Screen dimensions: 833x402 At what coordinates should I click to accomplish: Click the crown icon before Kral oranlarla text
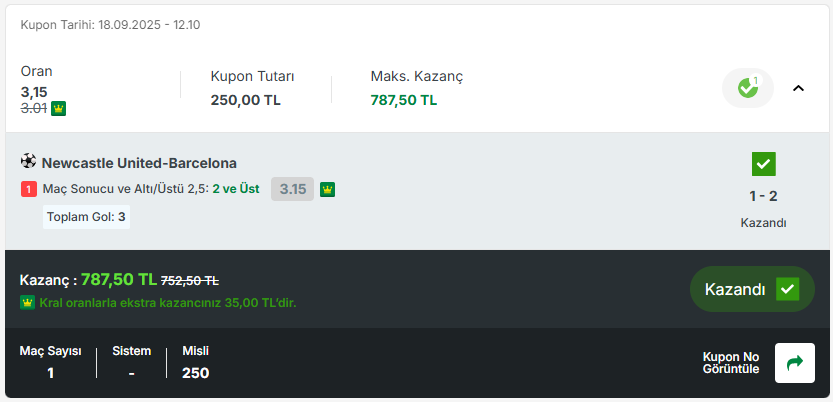(27, 302)
